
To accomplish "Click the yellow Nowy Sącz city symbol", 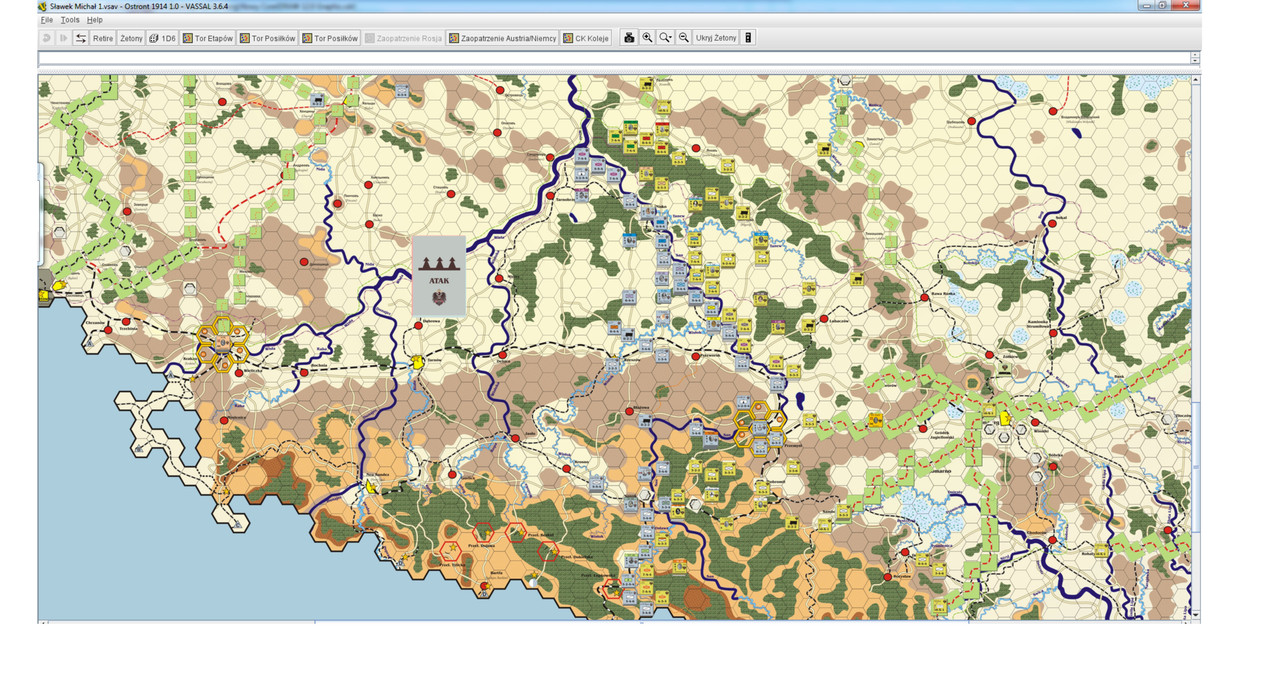I will point(372,487).
